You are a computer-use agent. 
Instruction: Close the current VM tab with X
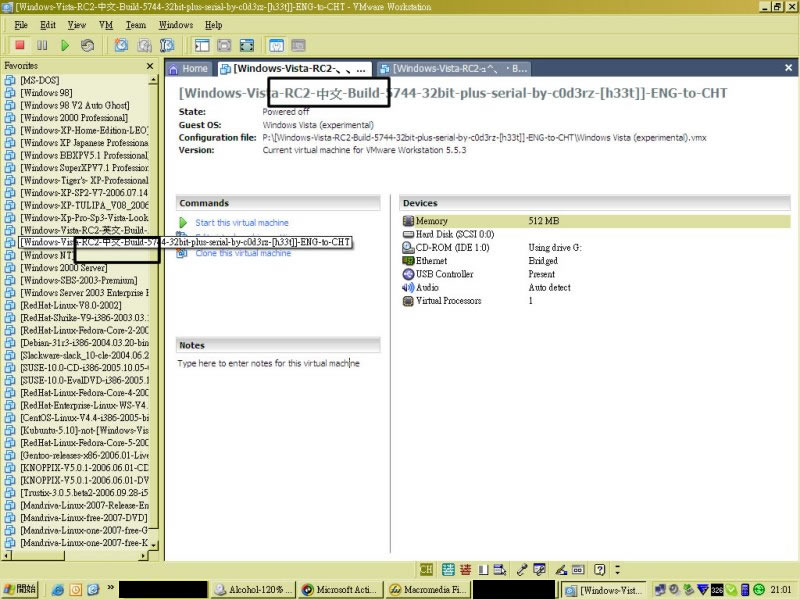click(788, 68)
